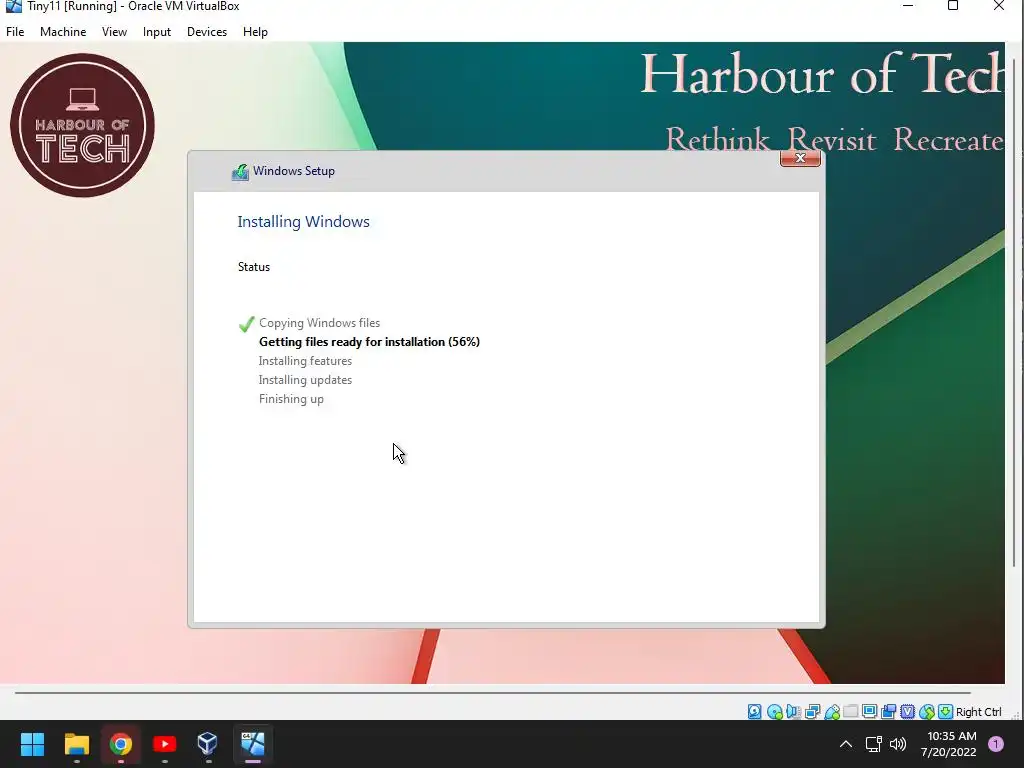Open the Windows Start menu
Viewport: 1024px width, 768px height.
32,744
